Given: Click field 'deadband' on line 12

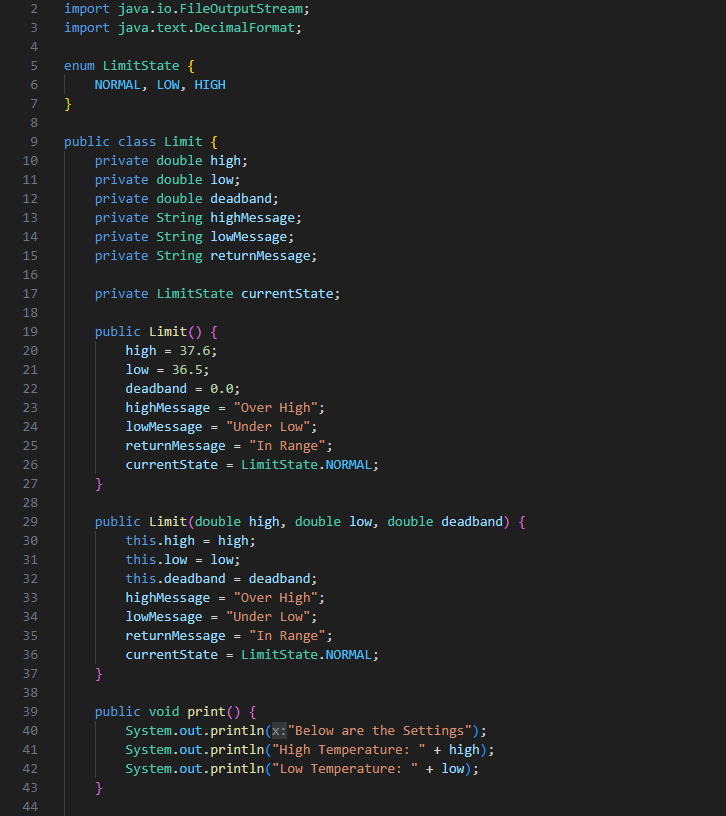Looking at the screenshot, I should 241,199.
